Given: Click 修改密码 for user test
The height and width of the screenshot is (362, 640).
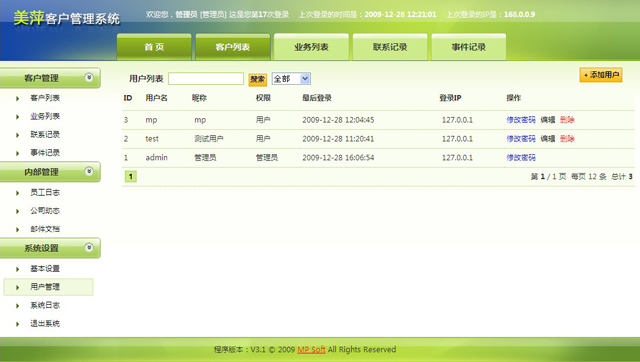Looking at the screenshot, I should point(521,139).
